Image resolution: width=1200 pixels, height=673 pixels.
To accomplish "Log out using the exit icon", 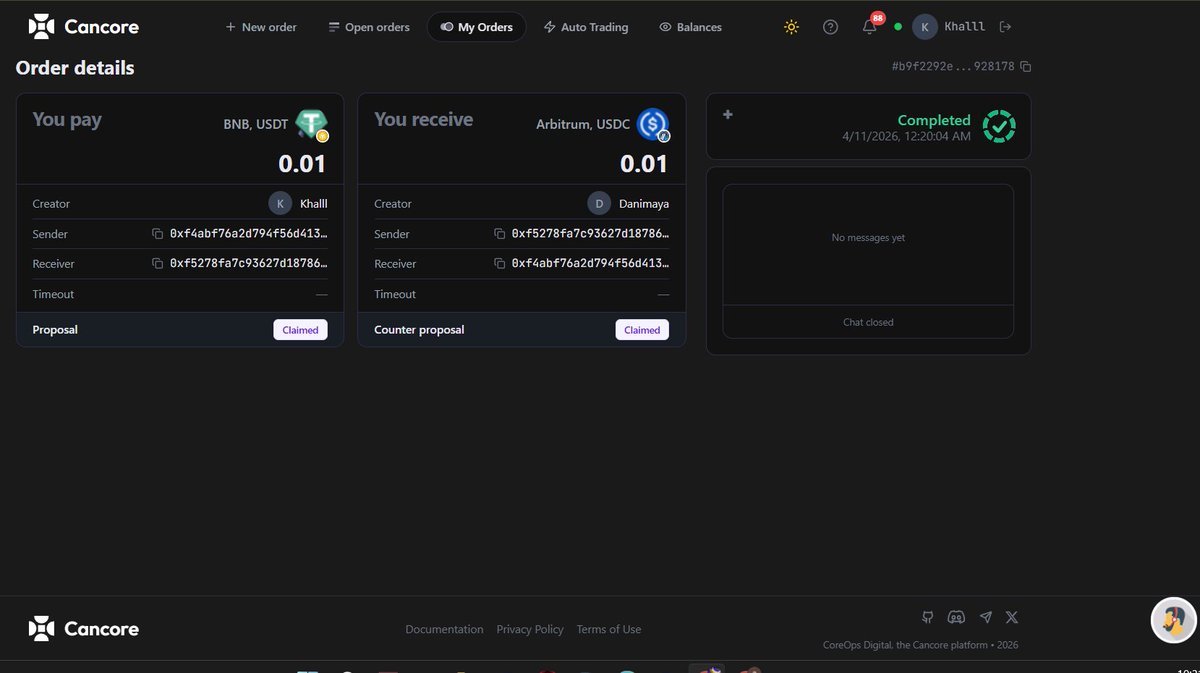I will [x=1006, y=27].
